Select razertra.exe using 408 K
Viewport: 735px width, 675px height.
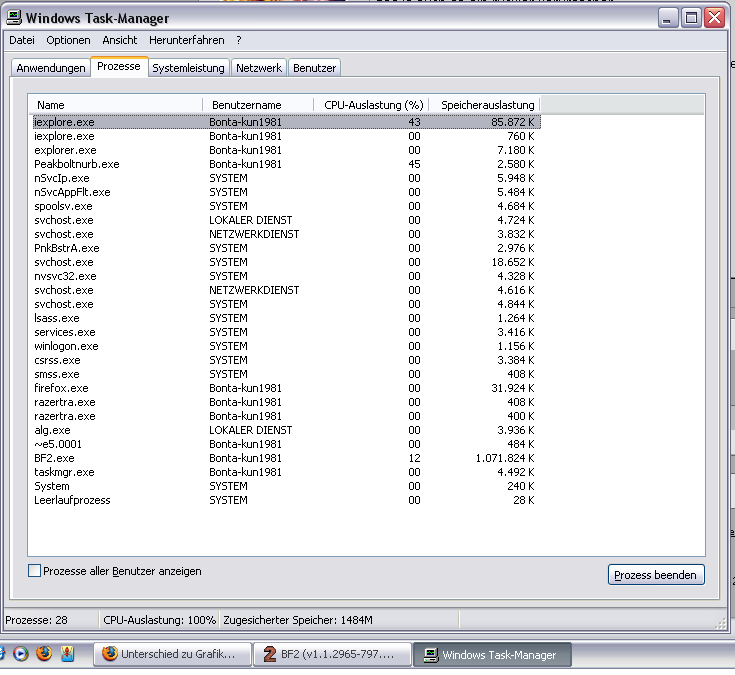pyautogui.click(x=286, y=402)
